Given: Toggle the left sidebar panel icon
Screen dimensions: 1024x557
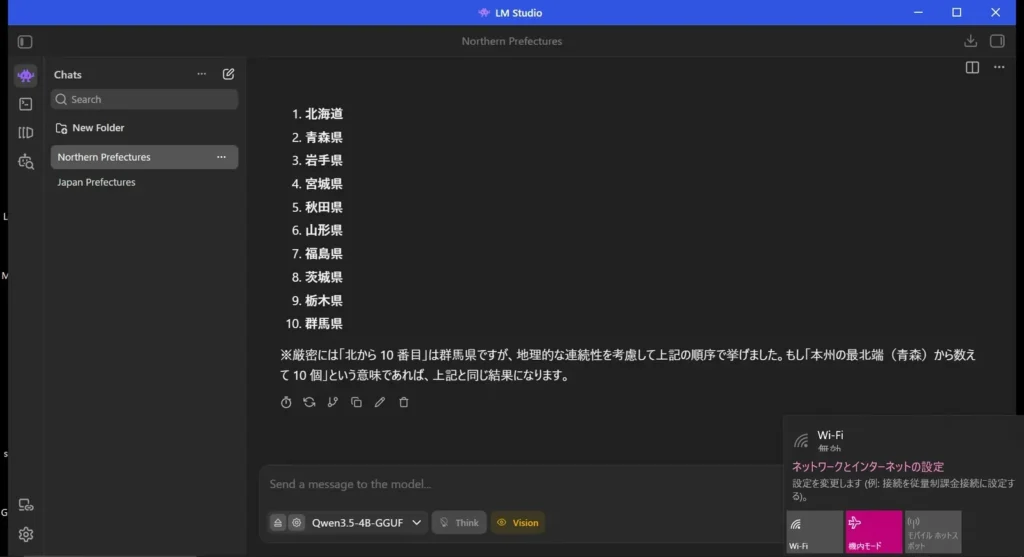Looking at the screenshot, I should [25, 42].
